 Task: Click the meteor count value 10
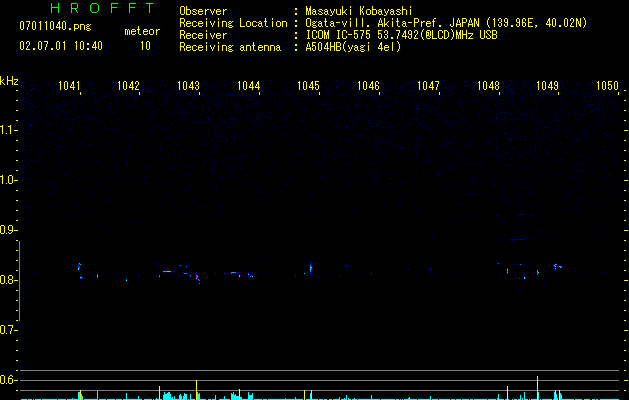(145, 46)
